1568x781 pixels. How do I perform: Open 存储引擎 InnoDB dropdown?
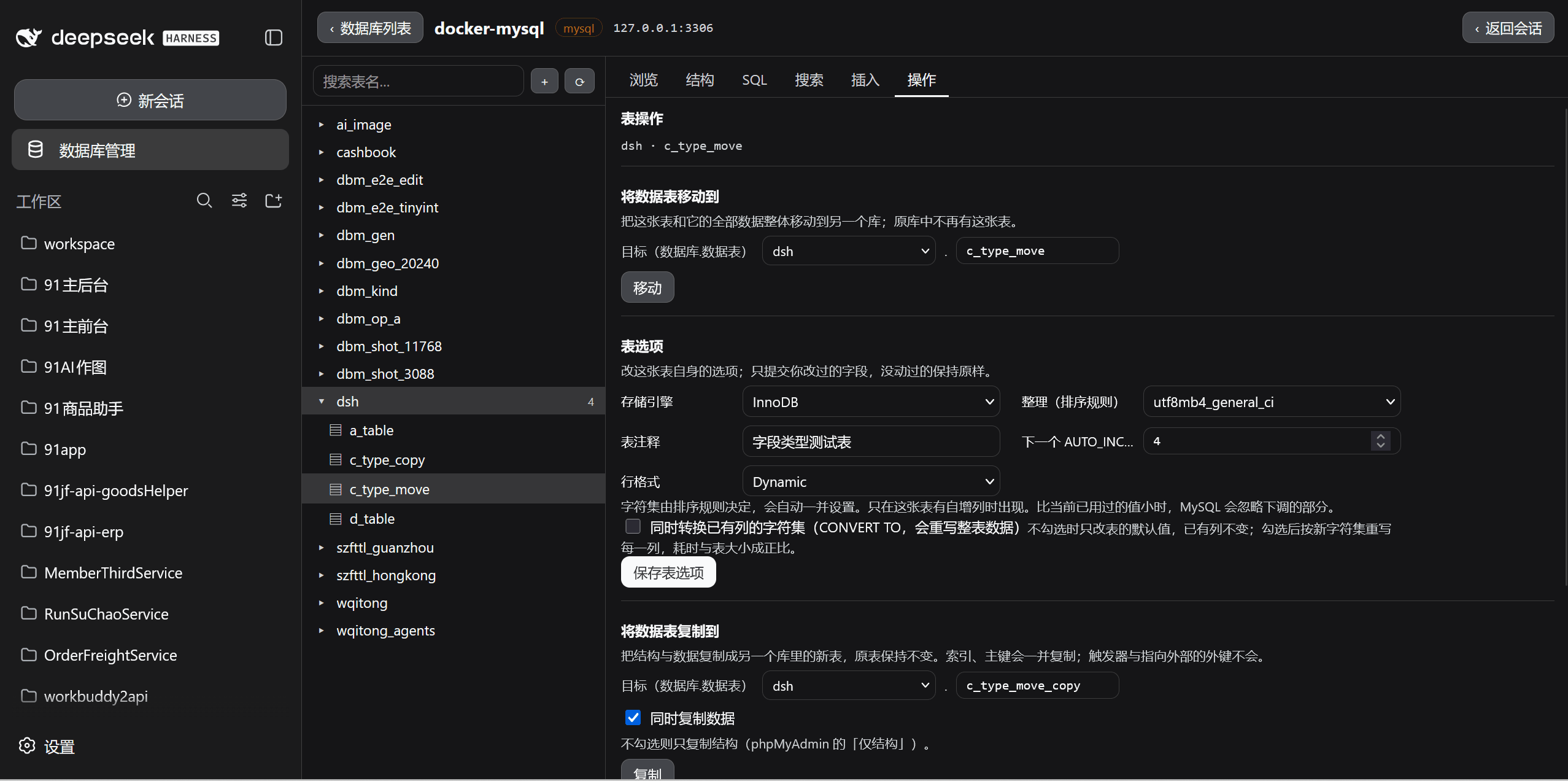tap(871, 402)
